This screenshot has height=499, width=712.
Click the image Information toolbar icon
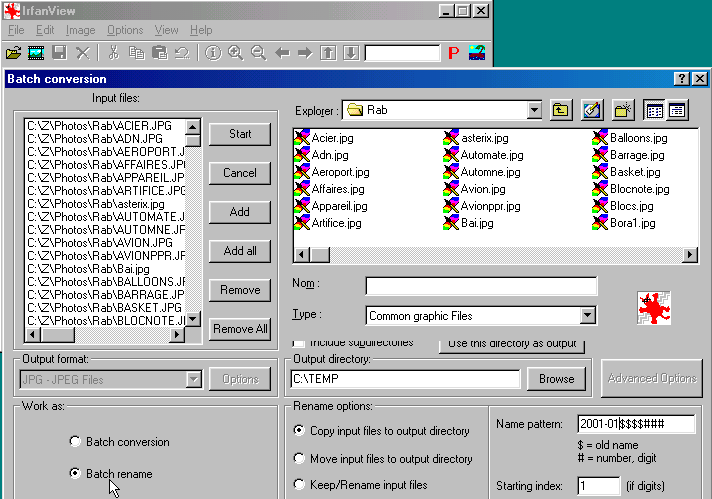213,52
